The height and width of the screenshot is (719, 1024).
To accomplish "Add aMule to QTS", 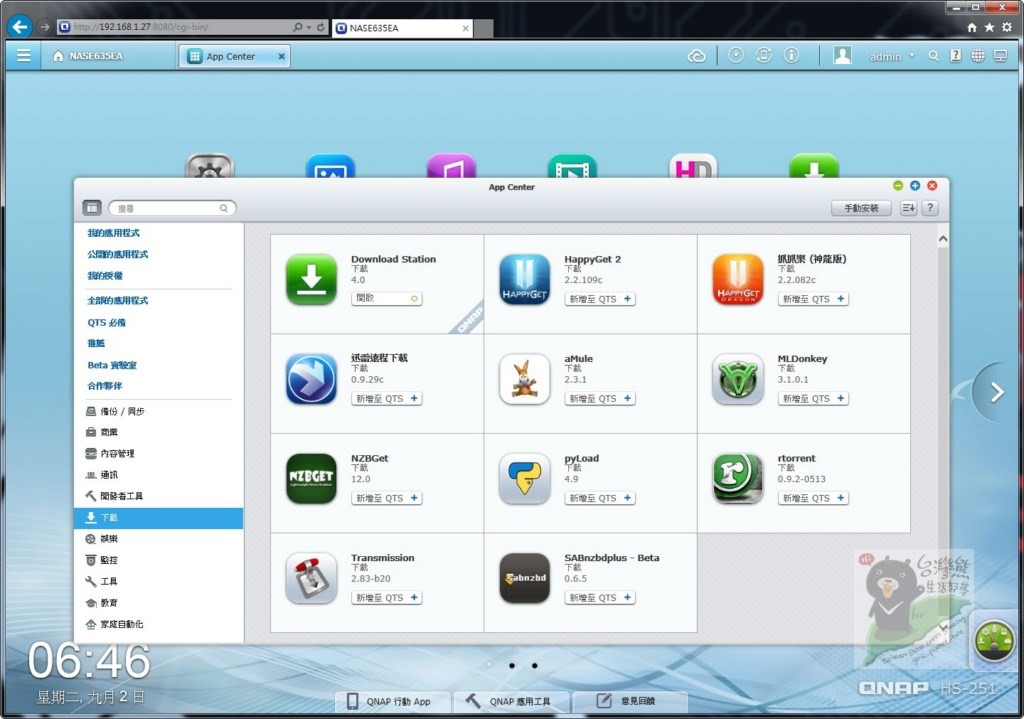I will coord(600,398).
